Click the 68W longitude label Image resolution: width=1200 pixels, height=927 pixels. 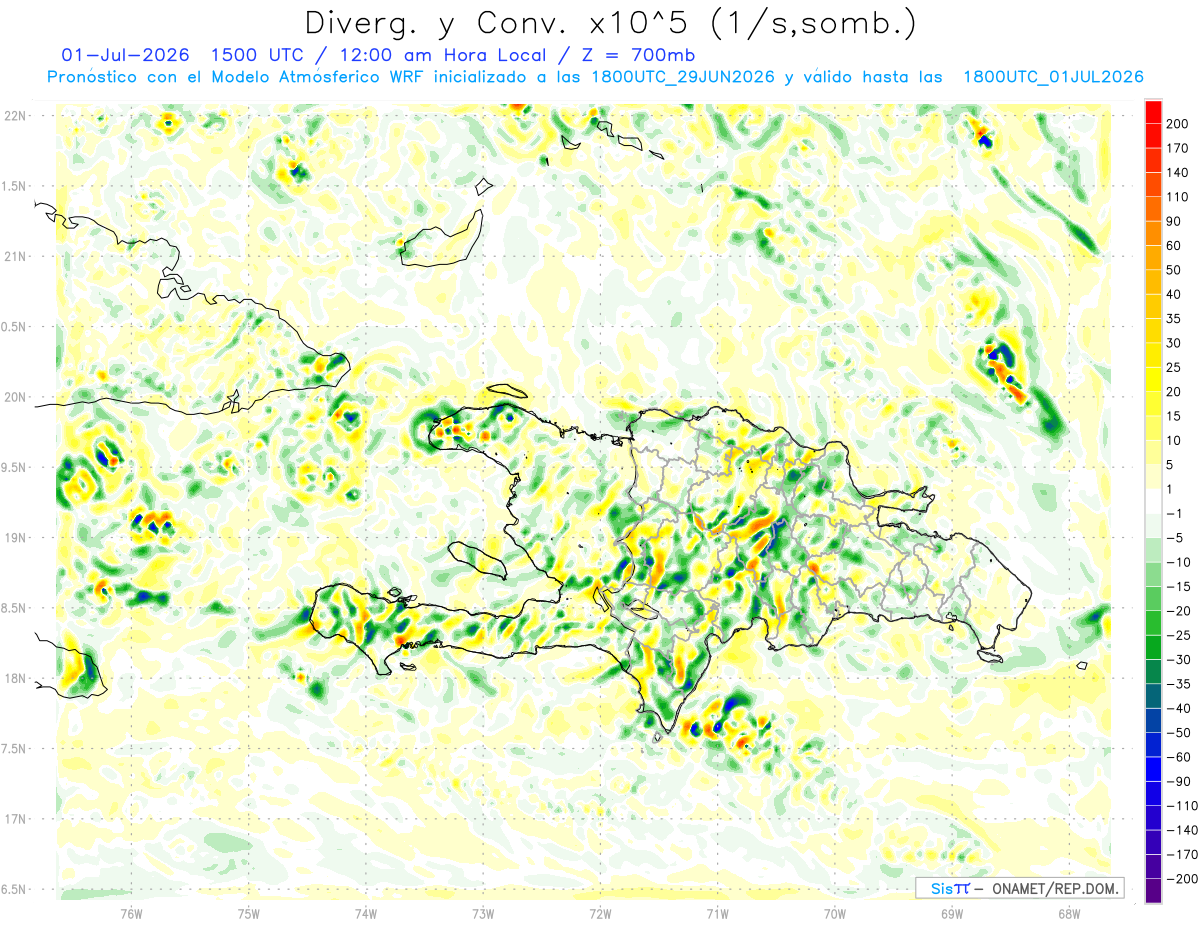1069,913
